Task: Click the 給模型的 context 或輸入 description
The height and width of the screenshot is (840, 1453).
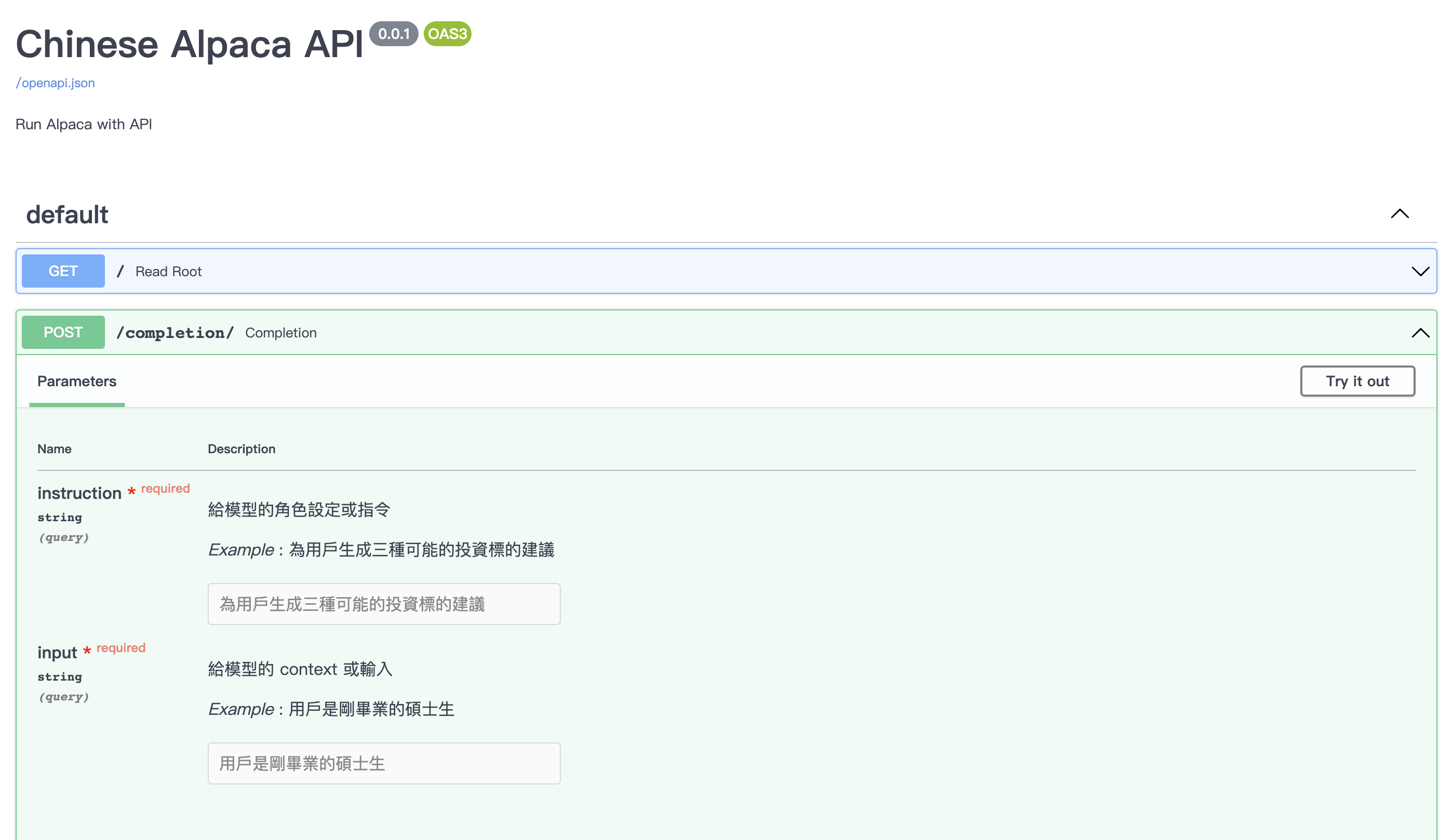Action: click(x=300, y=669)
